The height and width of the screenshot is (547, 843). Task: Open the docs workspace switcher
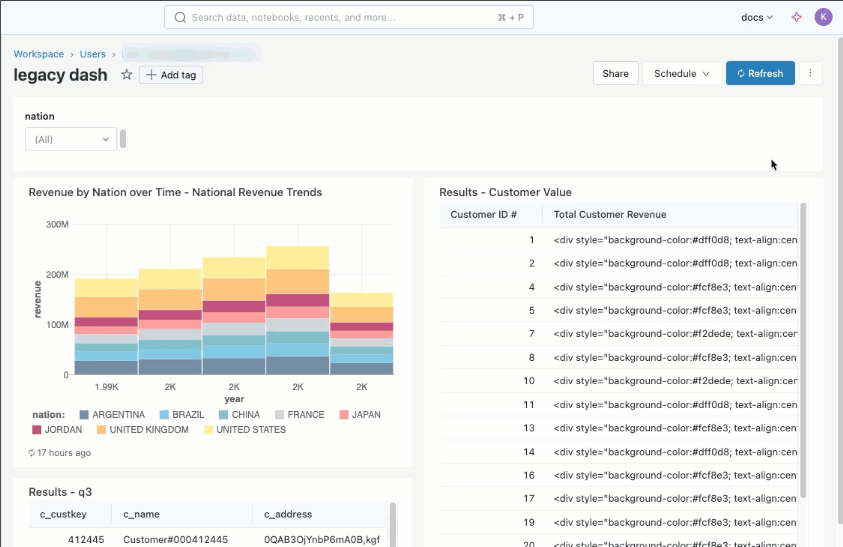coord(756,17)
